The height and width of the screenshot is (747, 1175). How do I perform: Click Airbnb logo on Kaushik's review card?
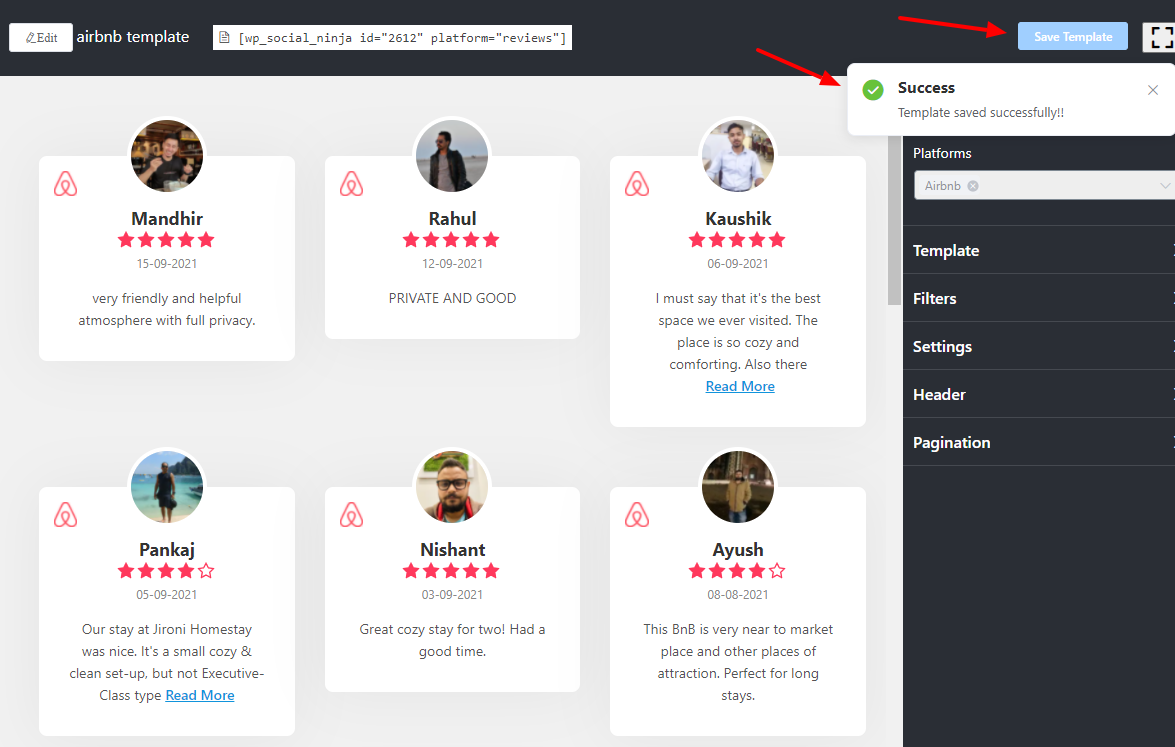637,184
